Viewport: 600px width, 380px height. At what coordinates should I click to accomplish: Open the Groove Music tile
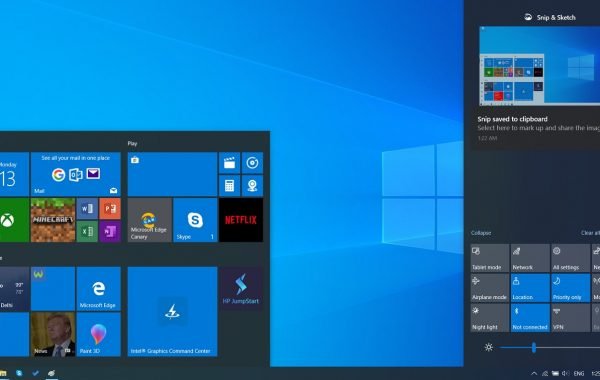[x=252, y=163]
